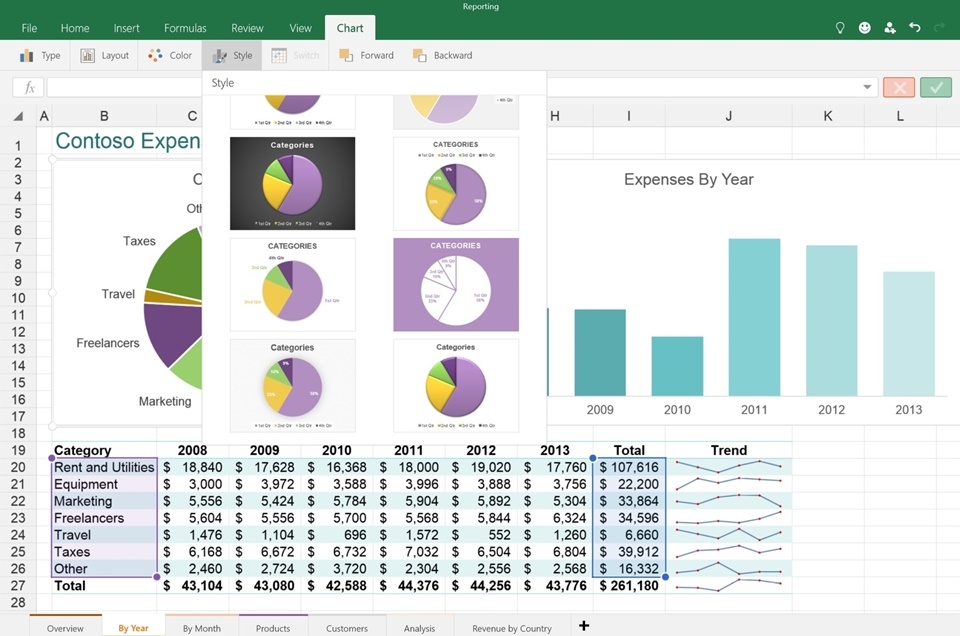Click the Share person icon
This screenshot has width=960, height=636.
click(889, 28)
